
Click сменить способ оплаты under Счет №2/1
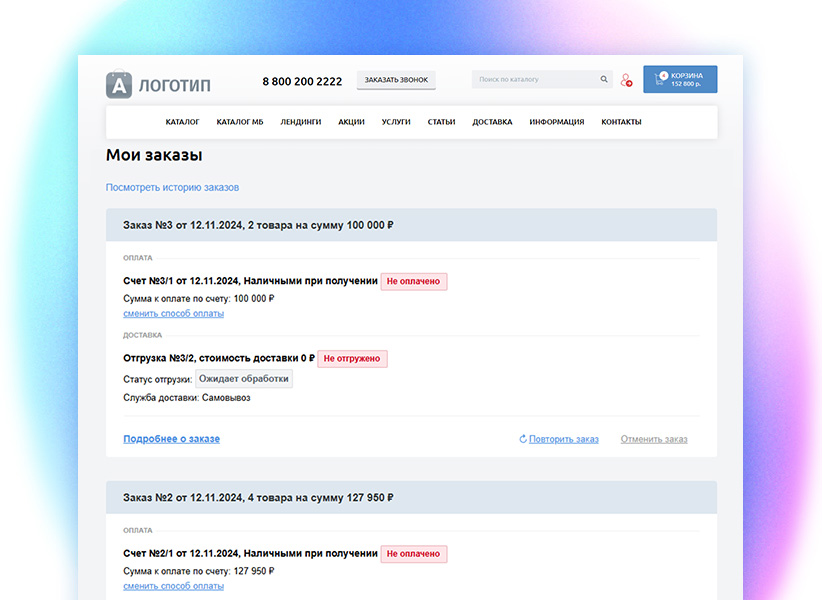(173, 586)
